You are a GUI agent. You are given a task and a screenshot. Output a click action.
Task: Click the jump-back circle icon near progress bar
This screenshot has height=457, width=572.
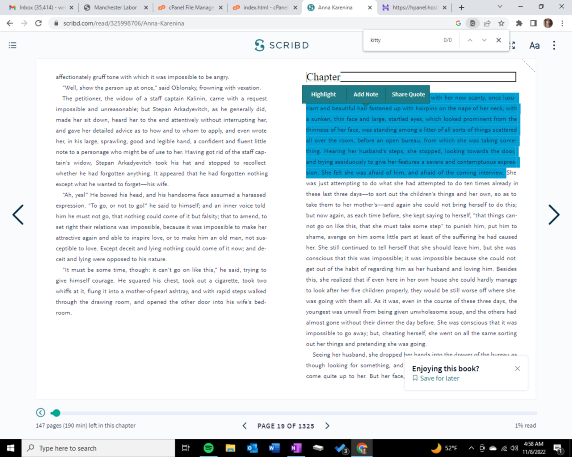pos(40,413)
